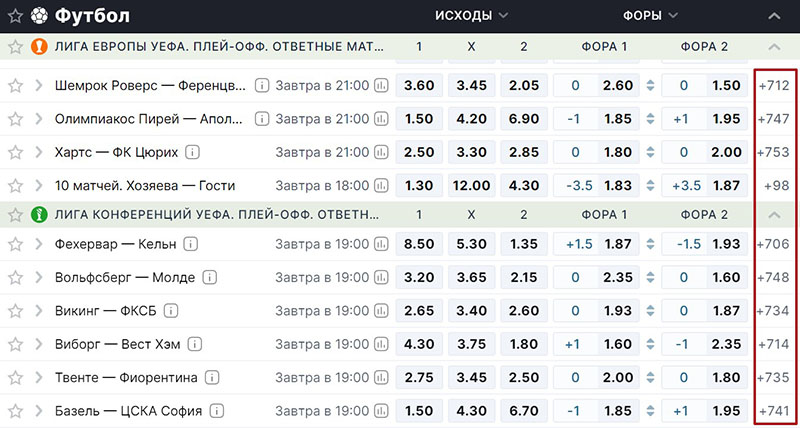
Task: Select odds 1.50 on Олимпиакос Пирей win
Action: [419, 119]
